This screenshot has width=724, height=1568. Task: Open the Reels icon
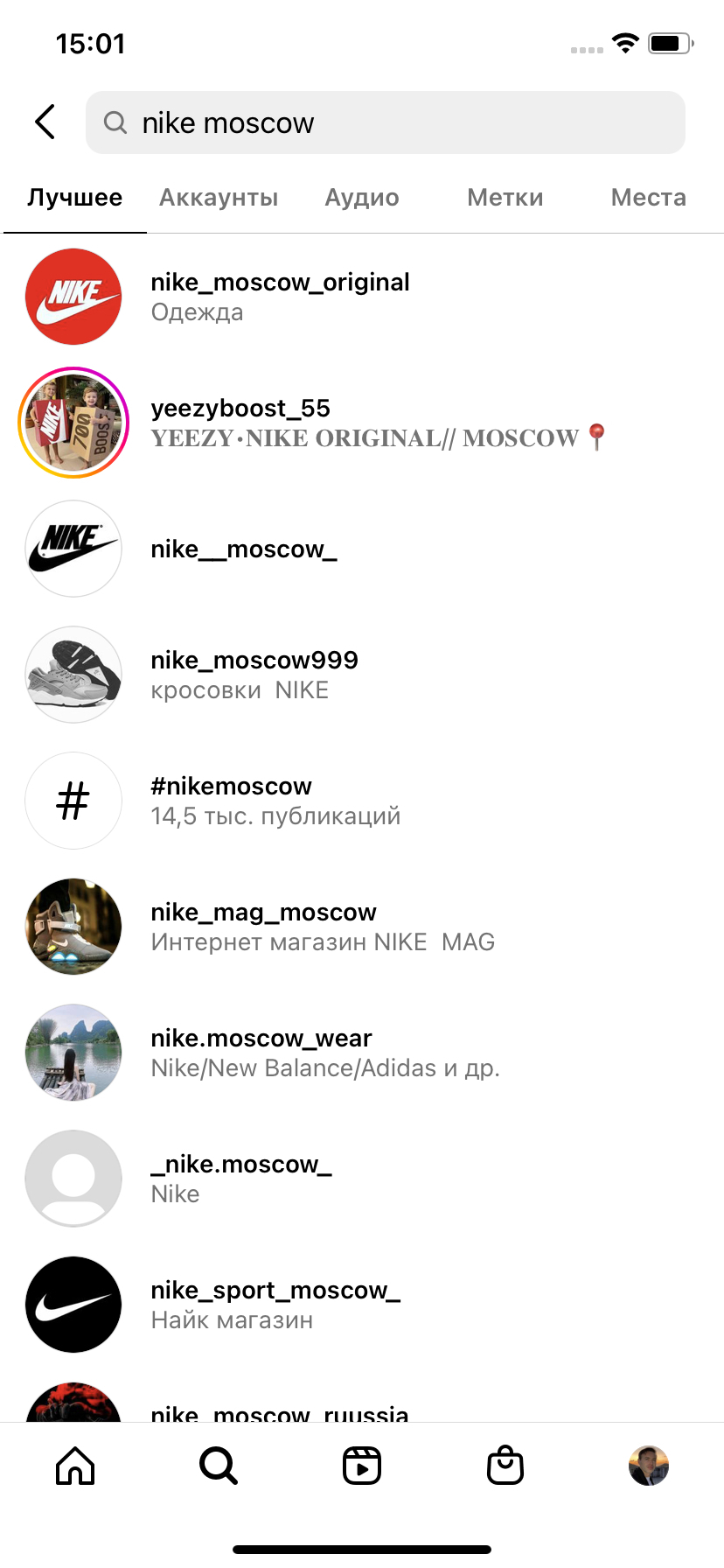pyautogui.click(x=362, y=1466)
